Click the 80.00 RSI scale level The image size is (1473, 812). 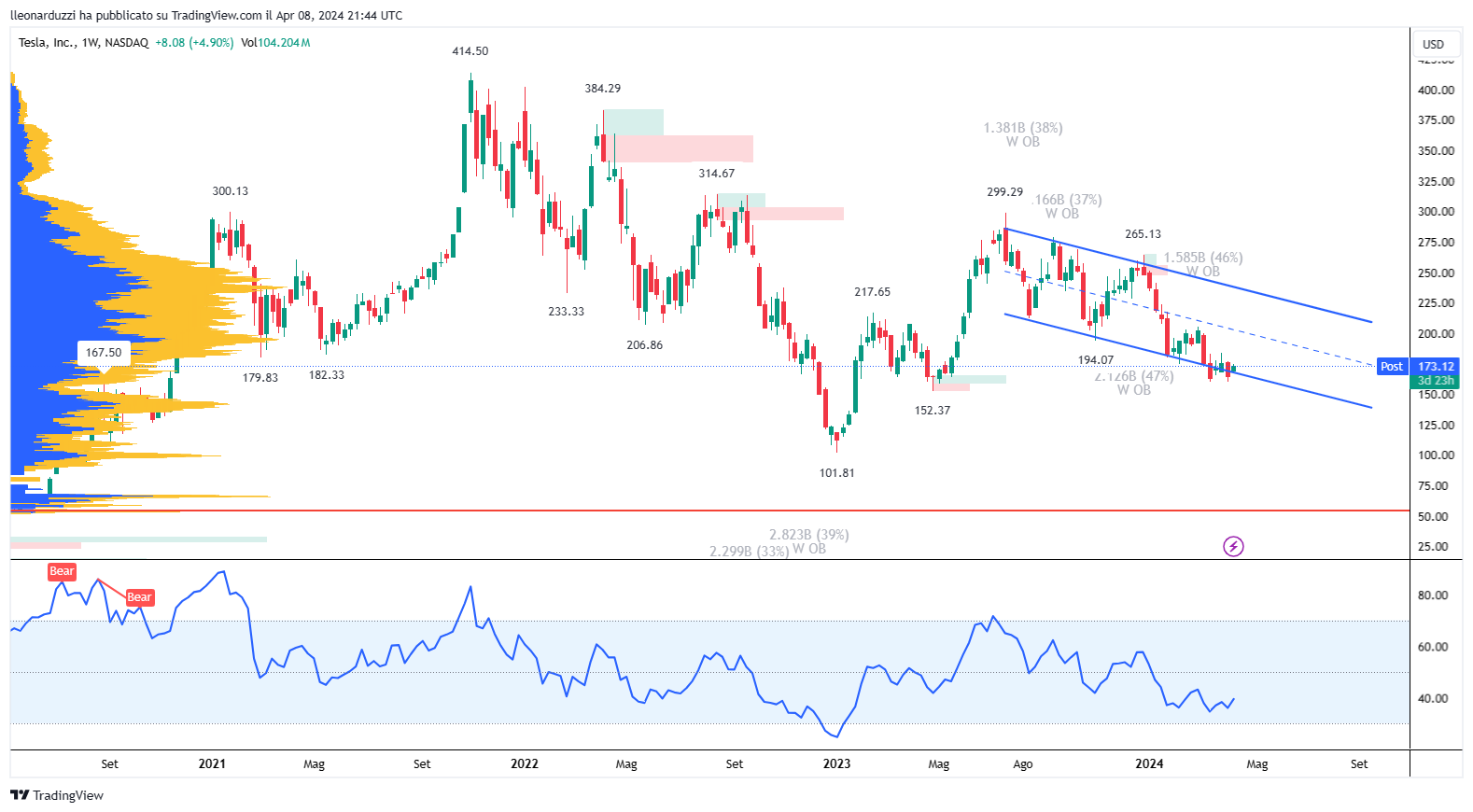(1433, 595)
